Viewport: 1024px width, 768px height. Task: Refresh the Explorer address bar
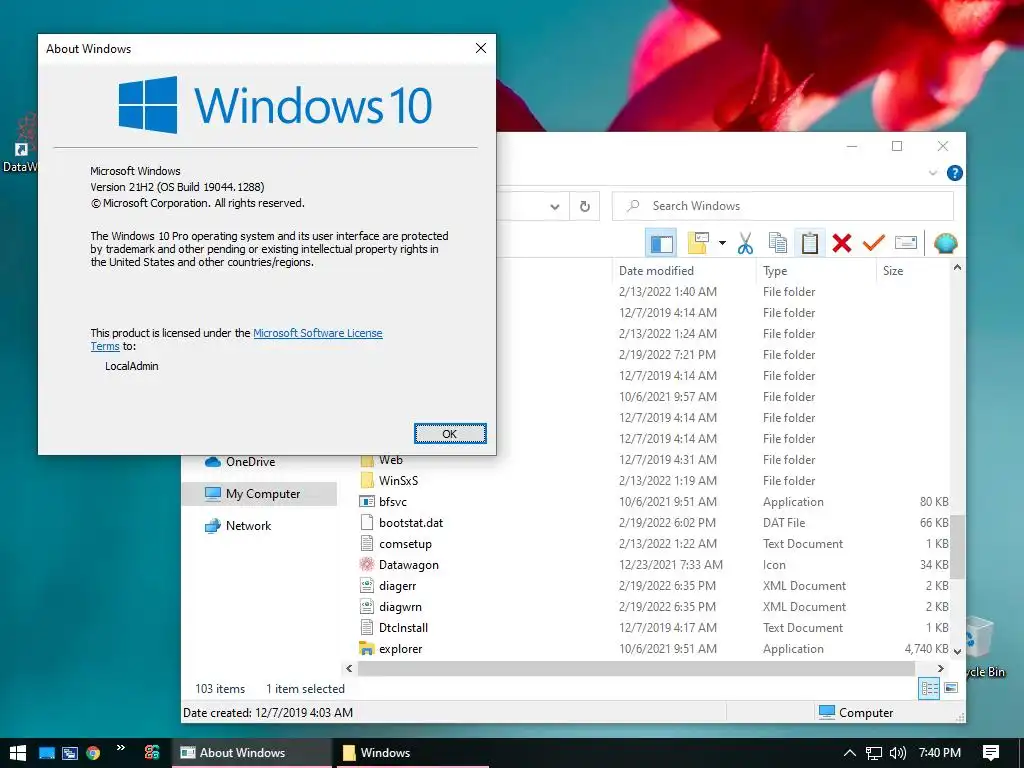click(584, 206)
